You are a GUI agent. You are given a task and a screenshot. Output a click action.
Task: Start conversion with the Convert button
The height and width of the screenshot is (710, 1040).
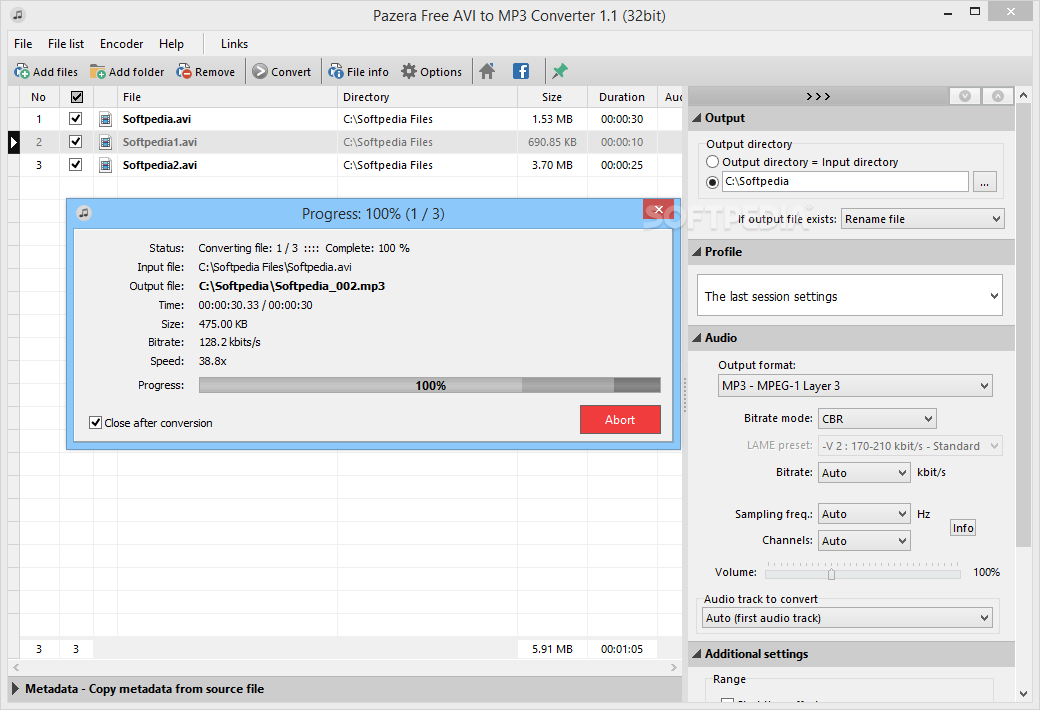pyautogui.click(x=282, y=72)
